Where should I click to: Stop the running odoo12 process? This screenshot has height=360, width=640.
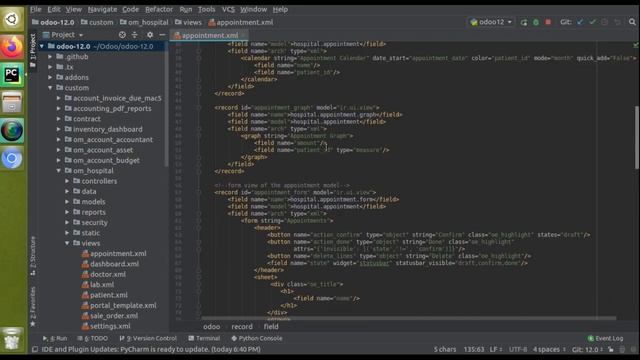[548, 22]
